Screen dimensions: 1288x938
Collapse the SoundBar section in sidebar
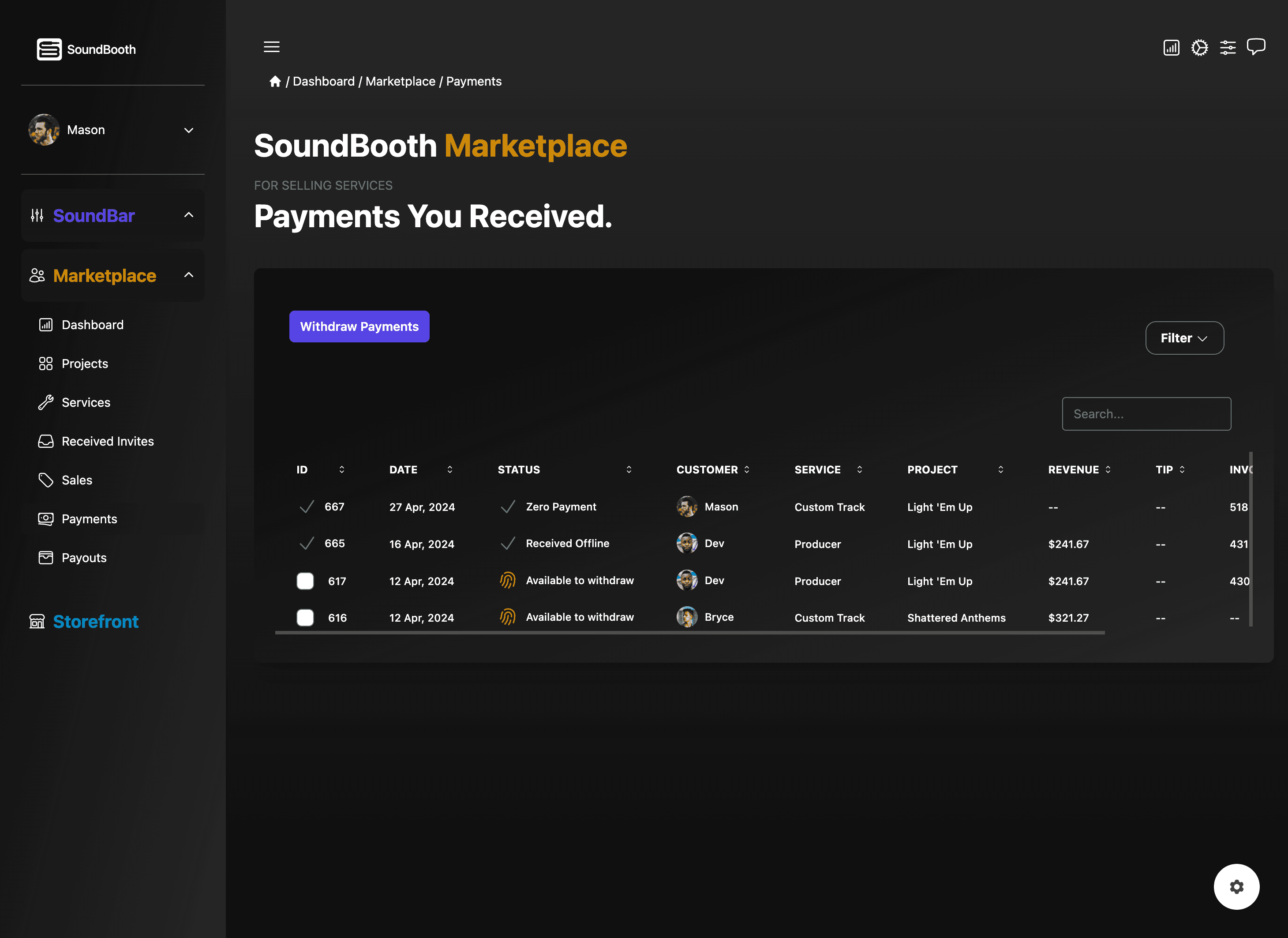(x=188, y=215)
